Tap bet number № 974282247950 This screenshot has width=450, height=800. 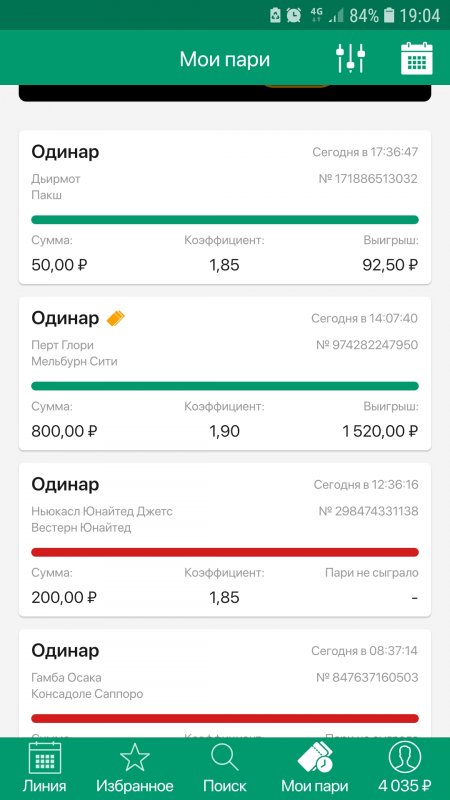pyautogui.click(x=367, y=345)
